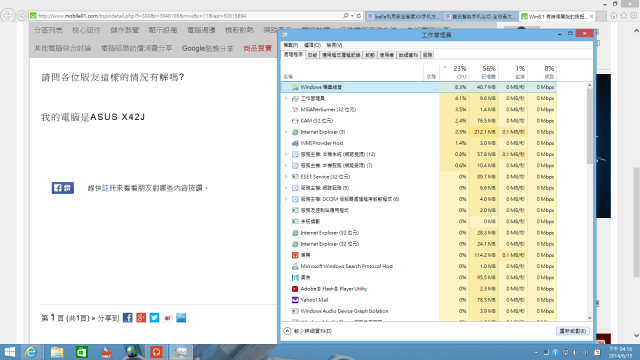Click the IE favorites star icon

[623, 16]
